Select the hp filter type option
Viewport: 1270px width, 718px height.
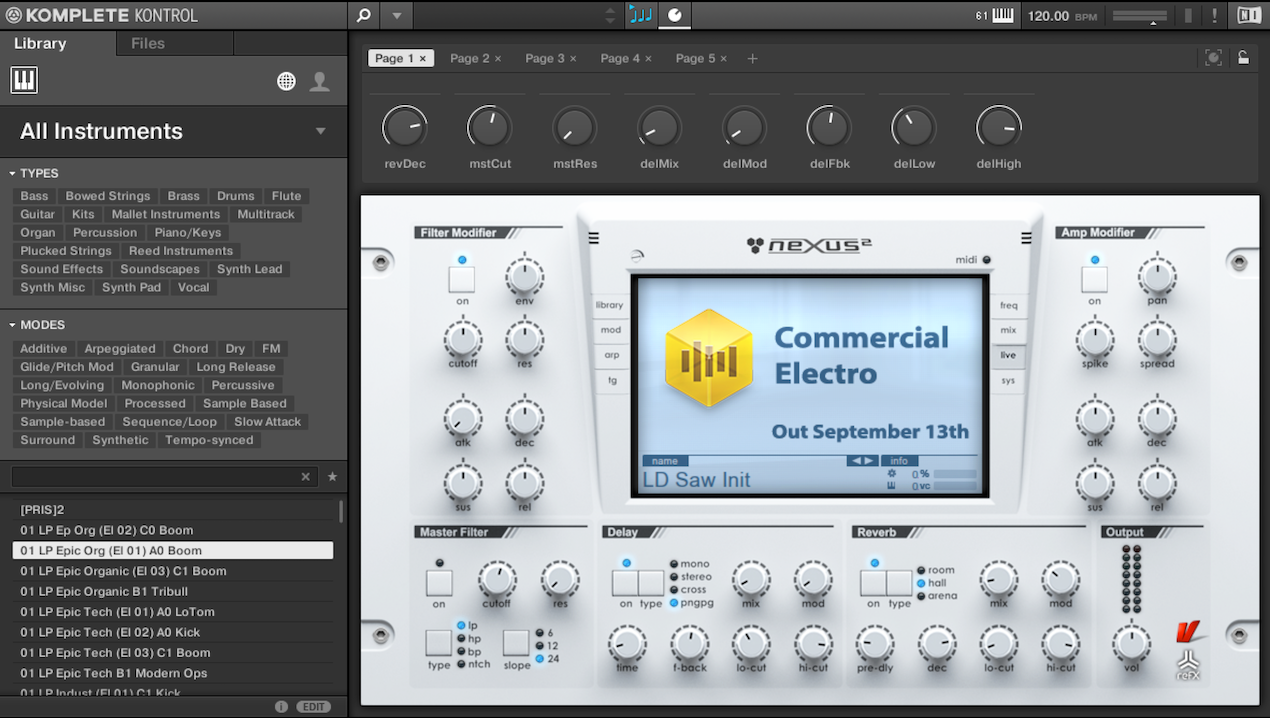tap(468, 638)
